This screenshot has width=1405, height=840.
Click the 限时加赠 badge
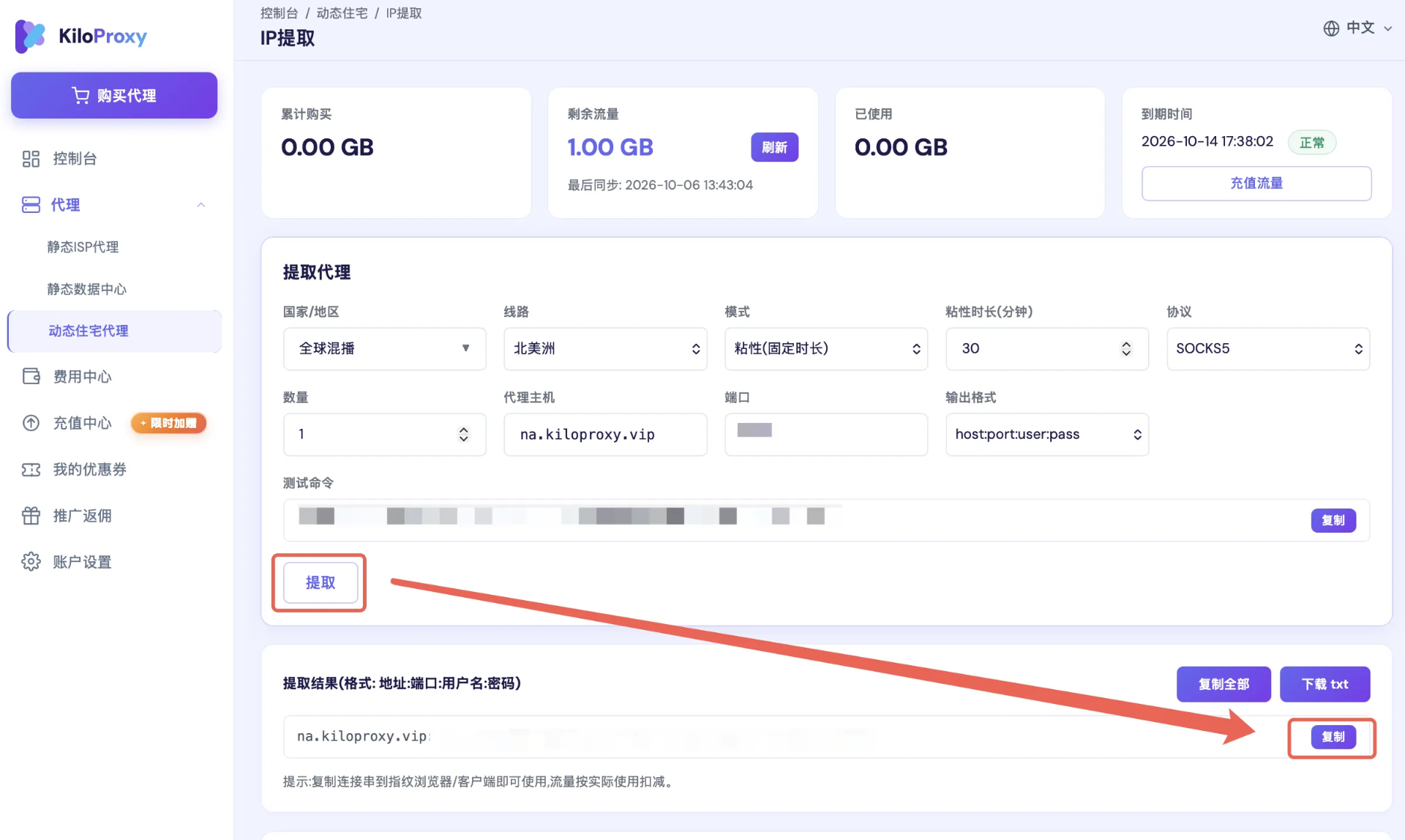click(169, 423)
